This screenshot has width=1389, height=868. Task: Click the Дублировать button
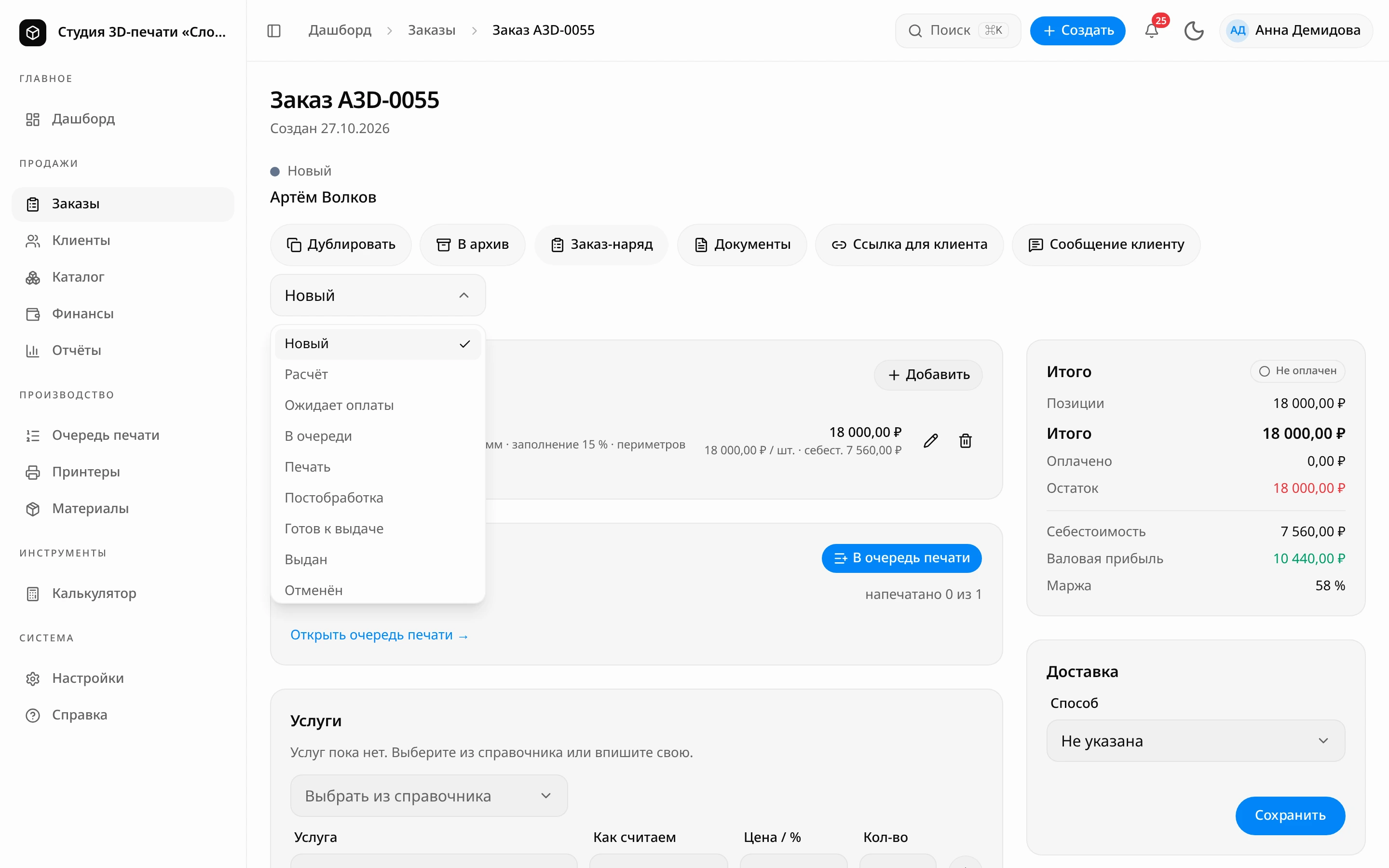click(341, 244)
